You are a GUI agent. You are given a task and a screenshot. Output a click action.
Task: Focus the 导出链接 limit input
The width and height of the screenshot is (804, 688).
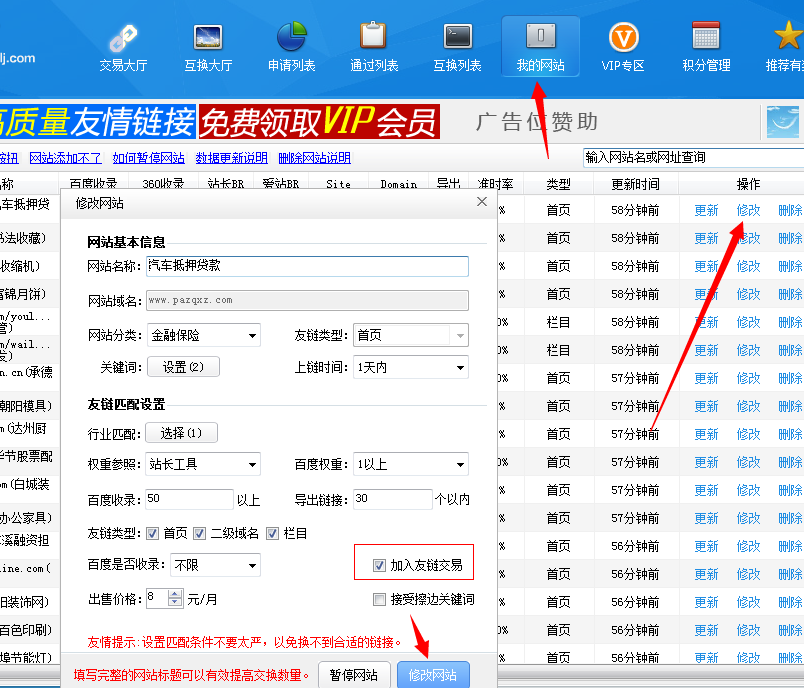[x=393, y=499]
